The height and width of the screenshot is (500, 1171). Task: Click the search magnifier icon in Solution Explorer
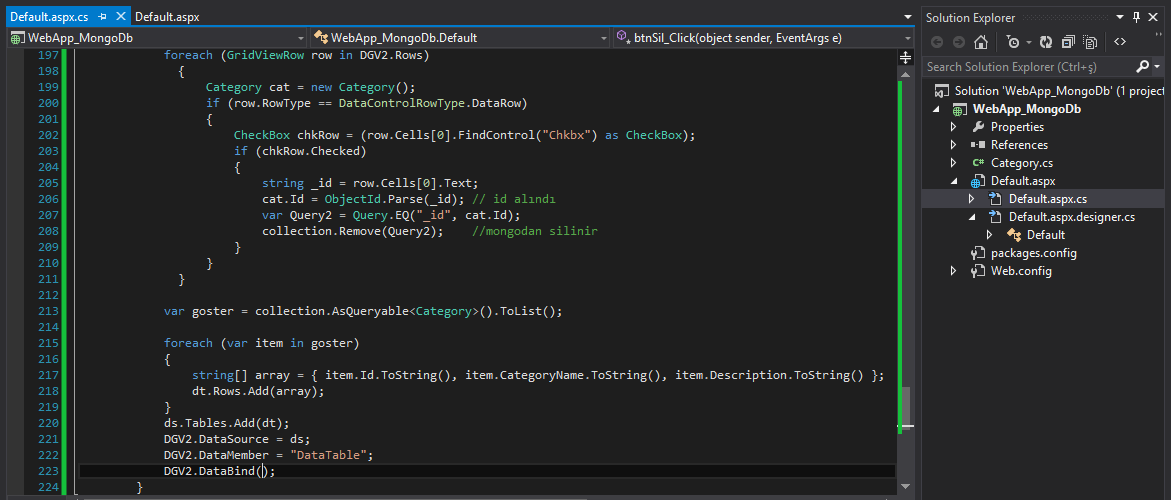[x=1142, y=67]
